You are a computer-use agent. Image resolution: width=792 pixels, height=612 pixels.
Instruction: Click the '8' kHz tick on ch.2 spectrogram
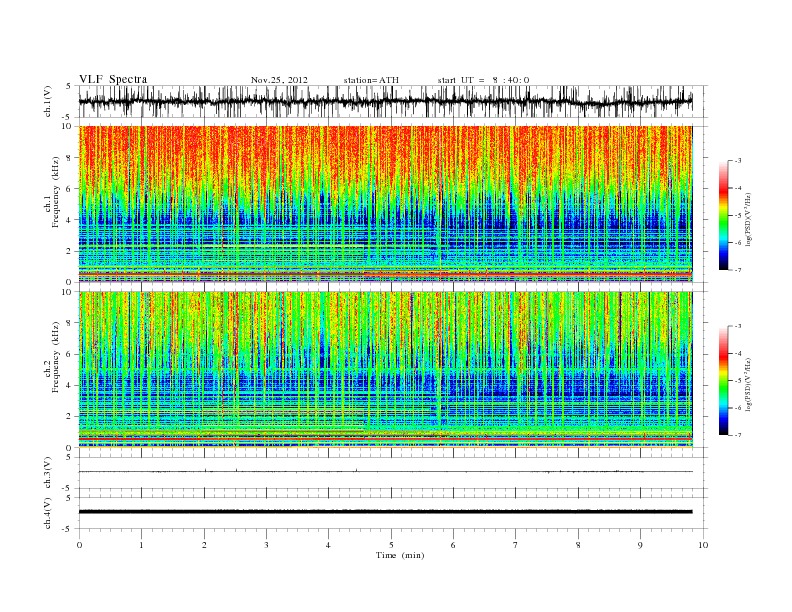point(70,323)
